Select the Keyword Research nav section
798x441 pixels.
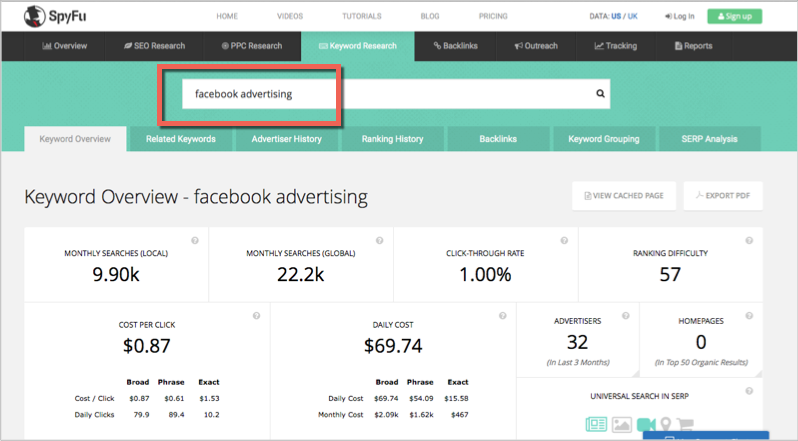(x=358, y=46)
